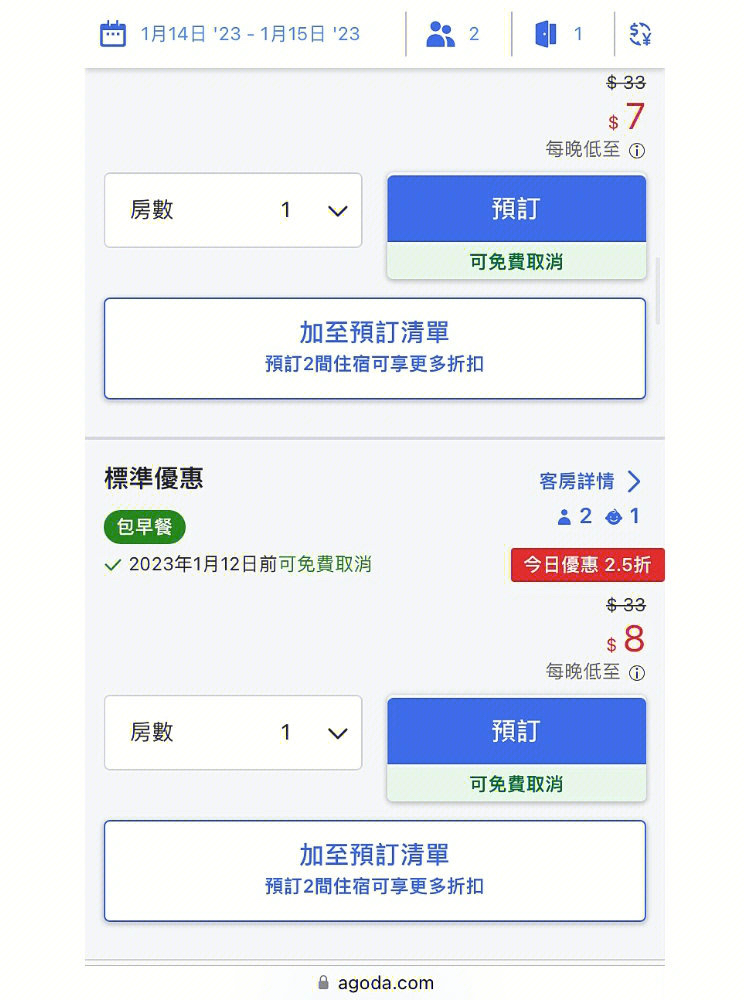The width and height of the screenshot is (750, 1000).
Task: Click the adult occupancy person icon showing 2
Action: tap(565, 516)
